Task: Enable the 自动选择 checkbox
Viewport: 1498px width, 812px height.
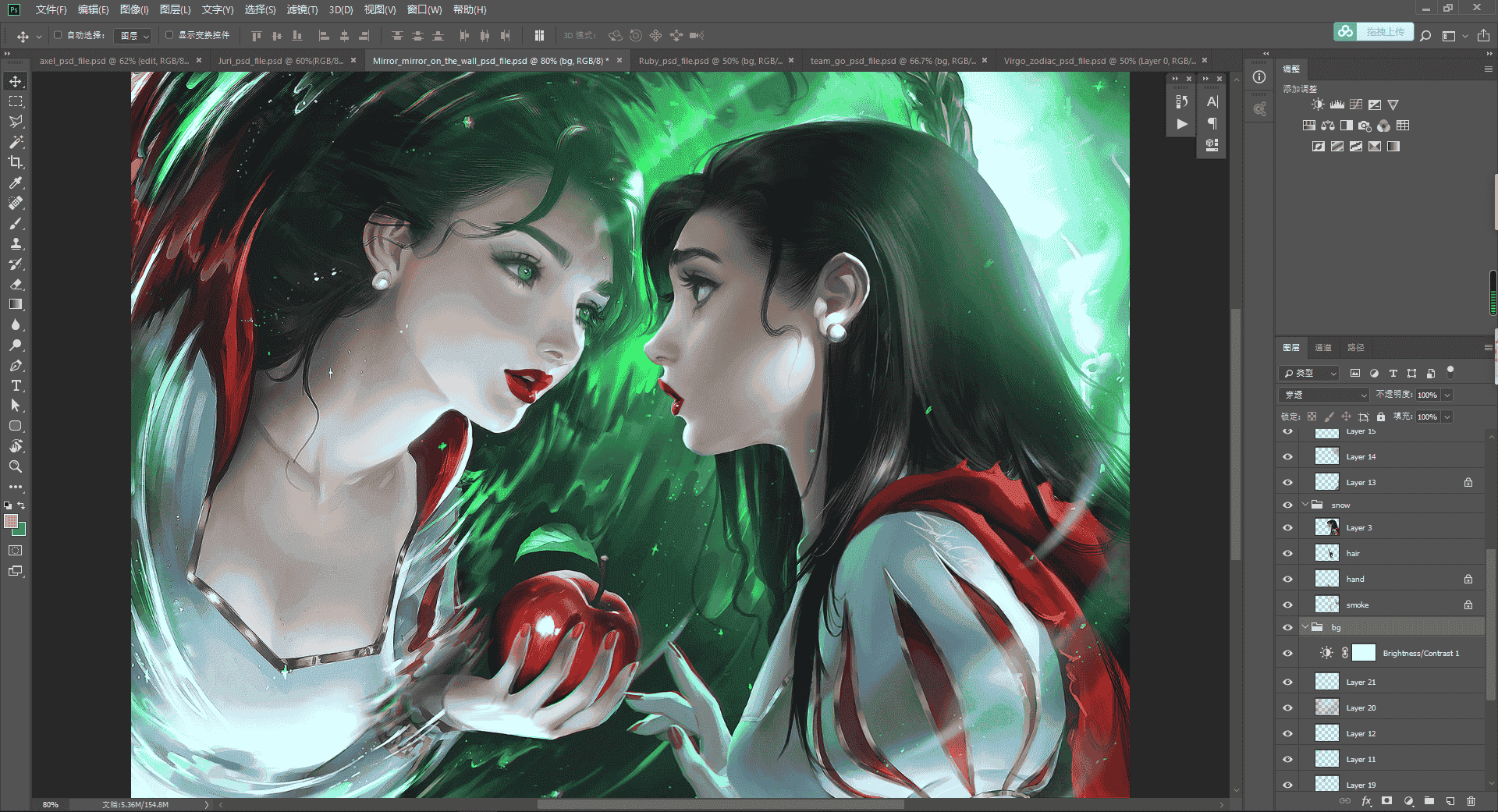Action: coord(58,35)
